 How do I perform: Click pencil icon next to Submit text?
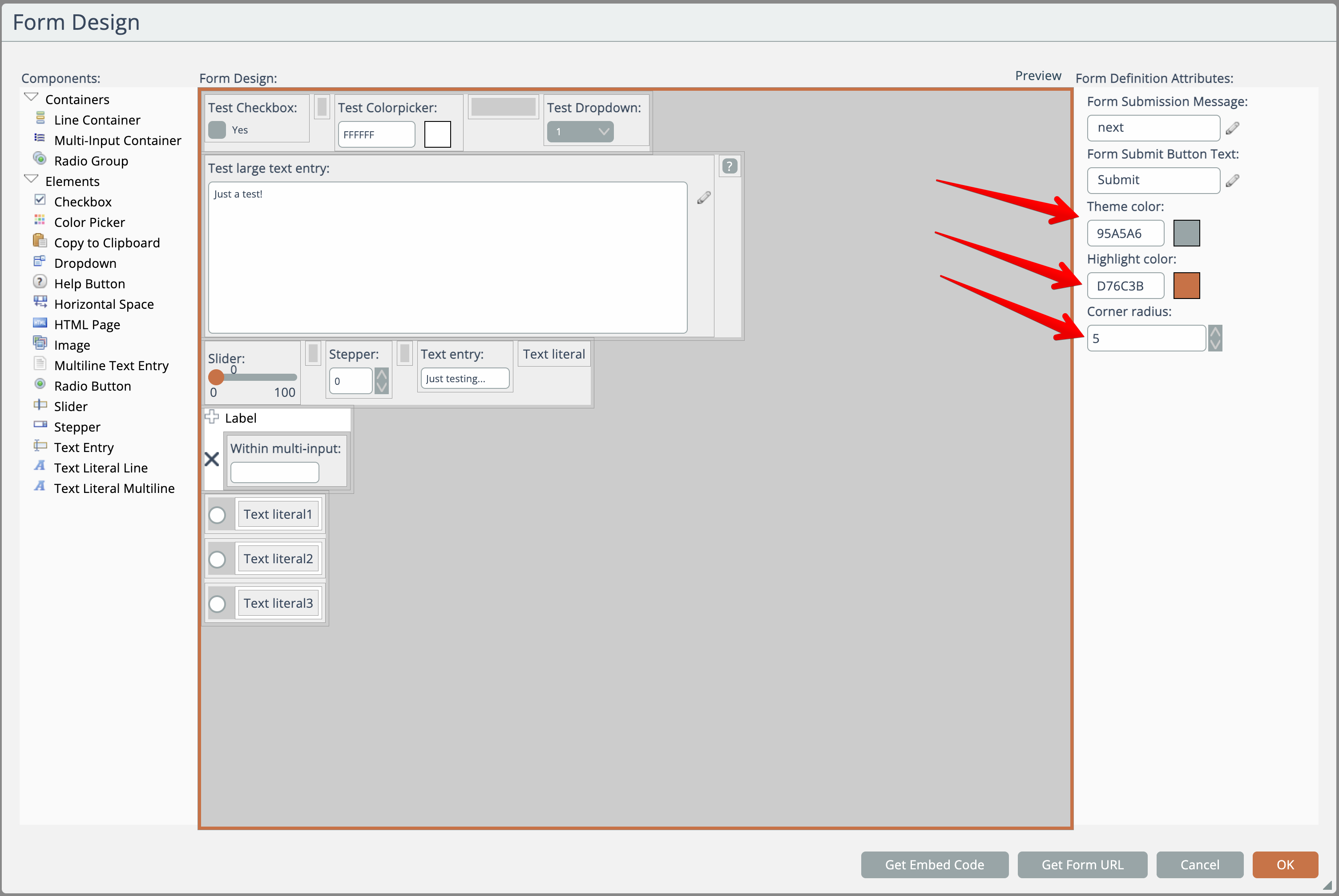click(1233, 181)
